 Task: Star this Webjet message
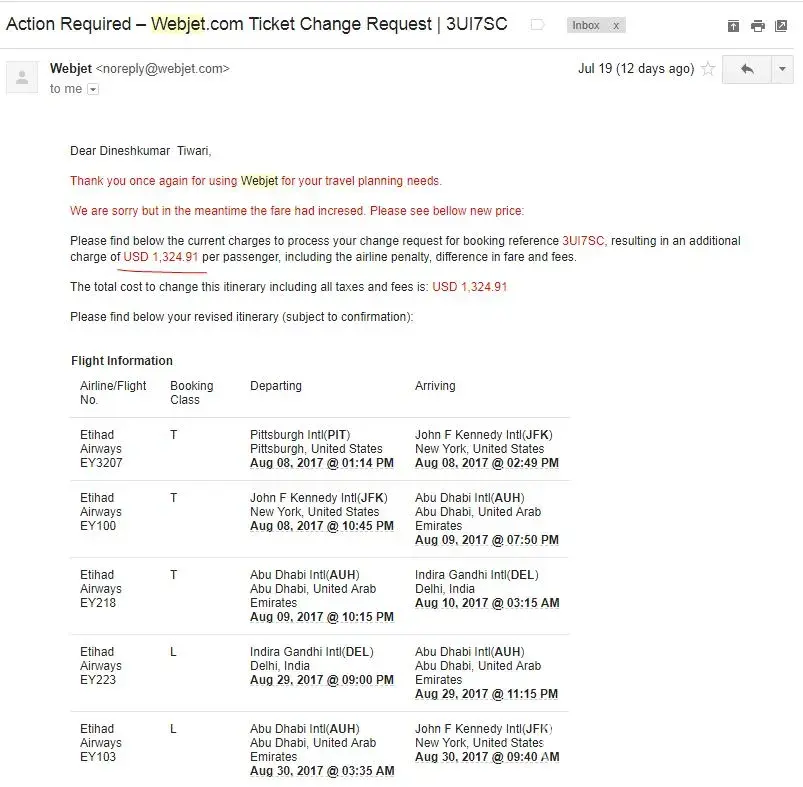tap(708, 68)
